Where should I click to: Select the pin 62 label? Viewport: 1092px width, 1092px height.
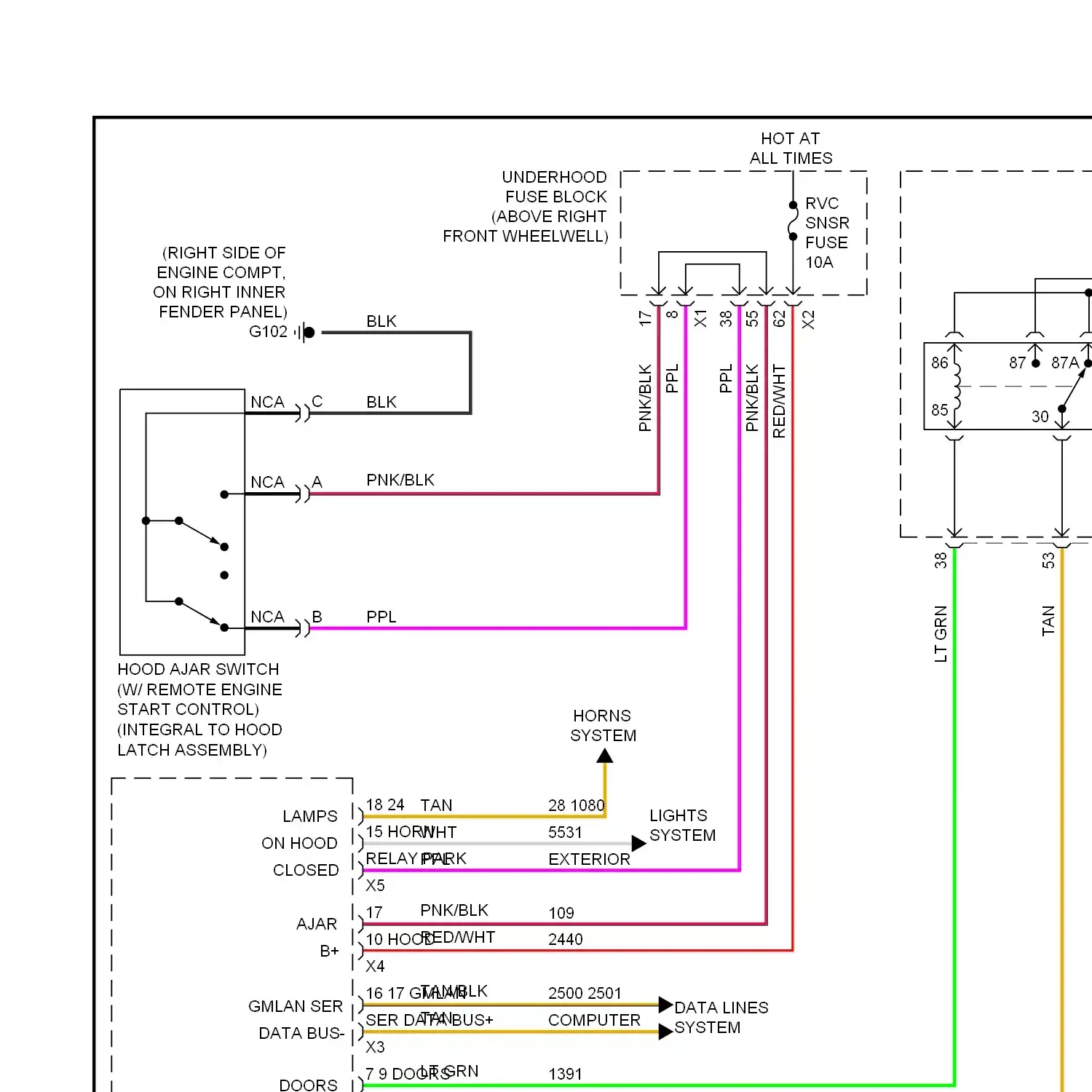[780, 319]
